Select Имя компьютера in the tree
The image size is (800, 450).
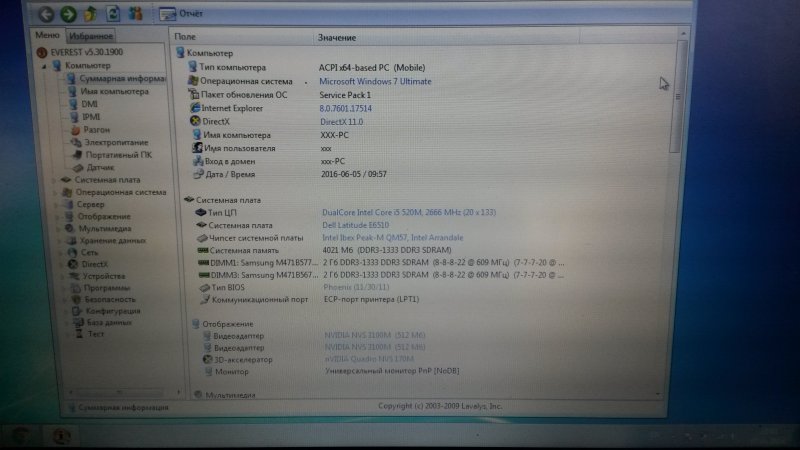114,91
